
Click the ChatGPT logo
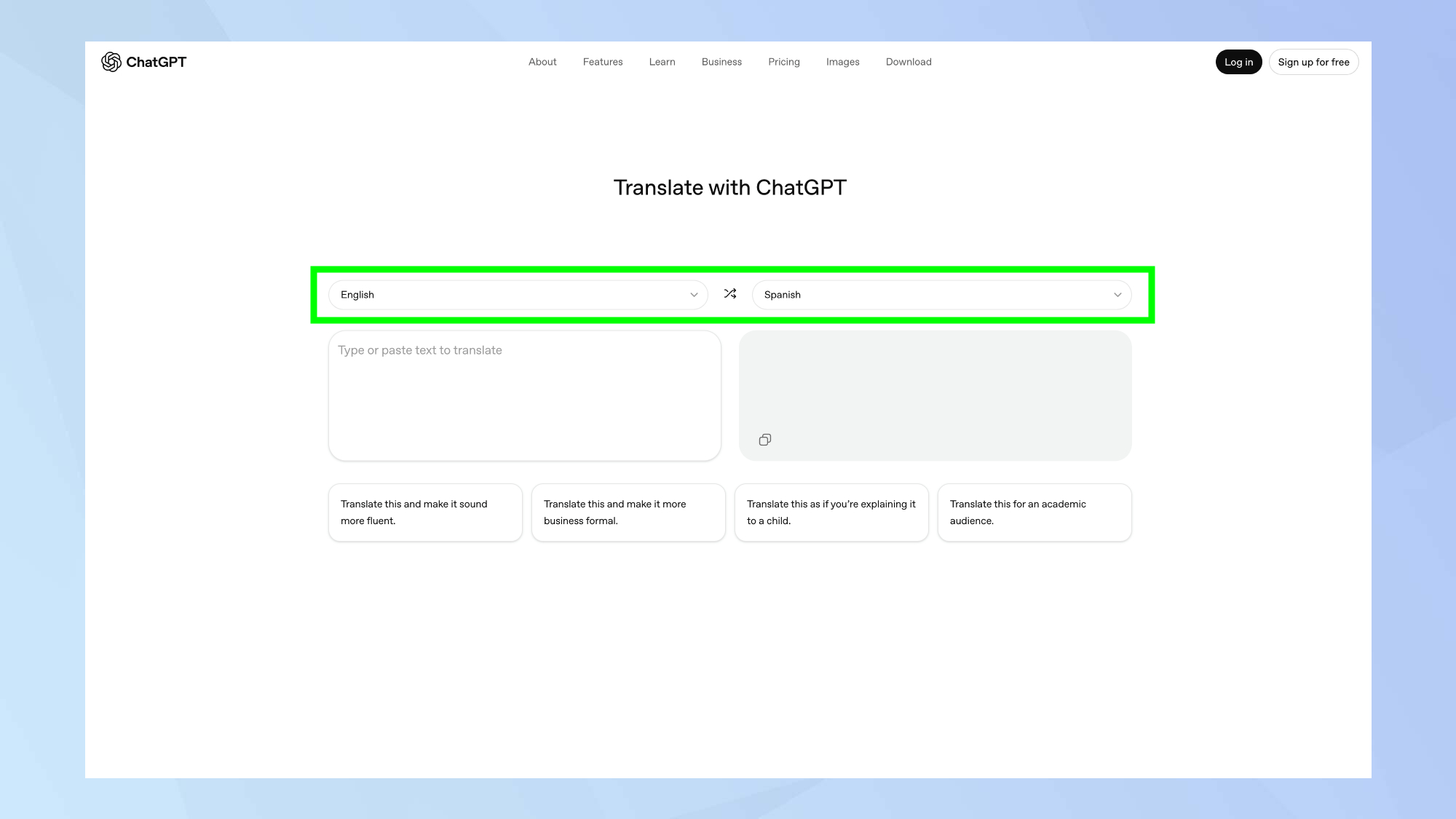point(143,62)
